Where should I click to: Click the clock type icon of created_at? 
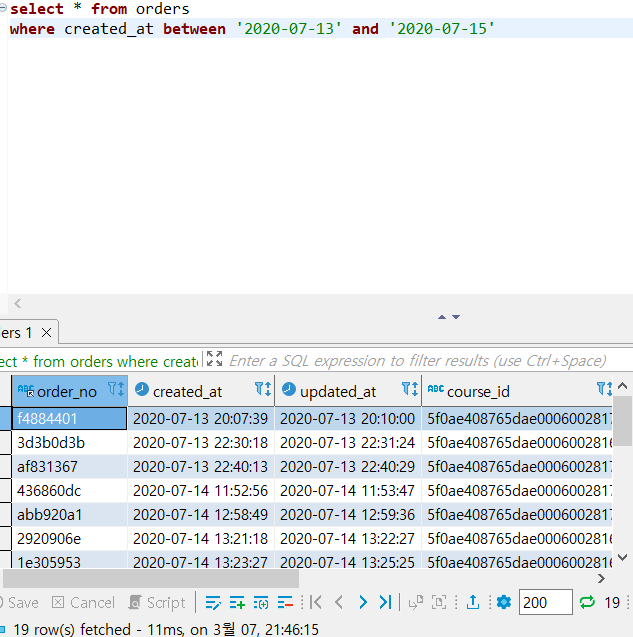[142, 389]
